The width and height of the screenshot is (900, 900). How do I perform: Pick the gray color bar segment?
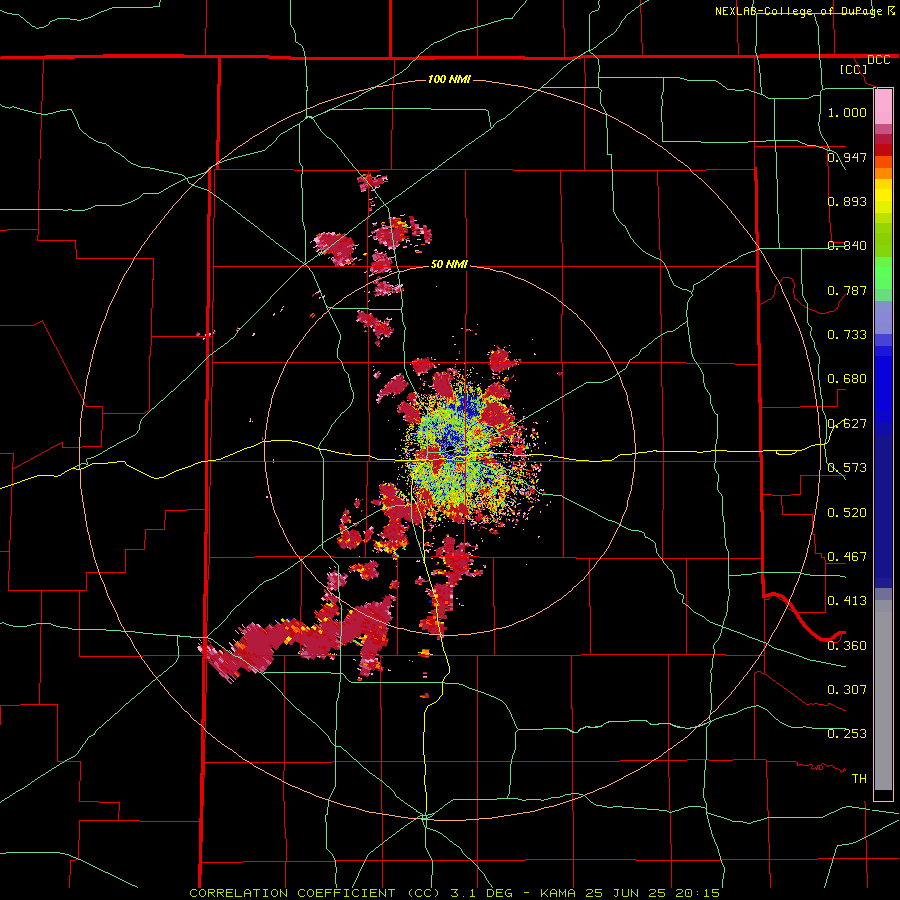click(x=883, y=695)
